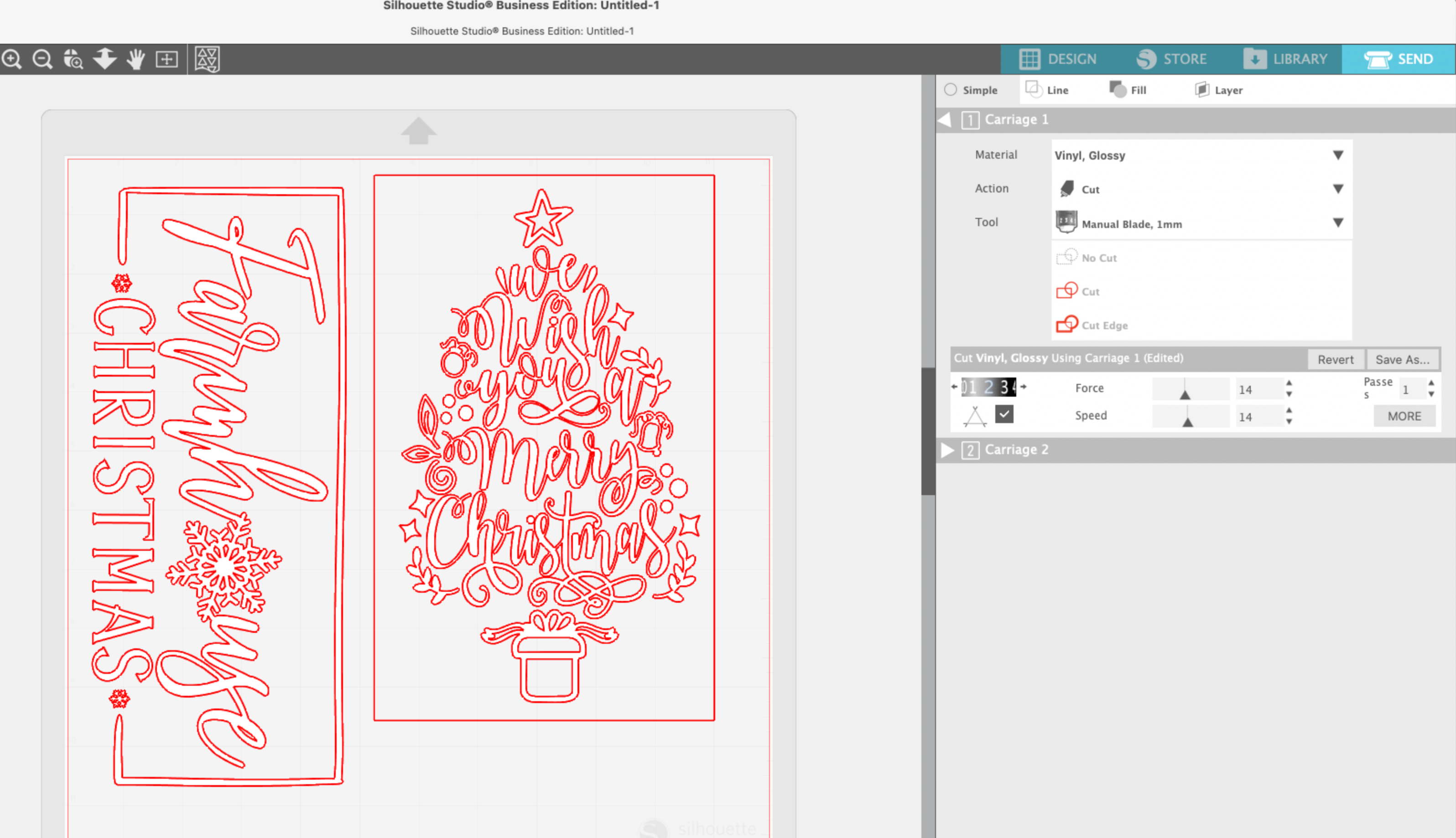
Task: Collapse the Carriage 1 section
Action: pos(945,120)
